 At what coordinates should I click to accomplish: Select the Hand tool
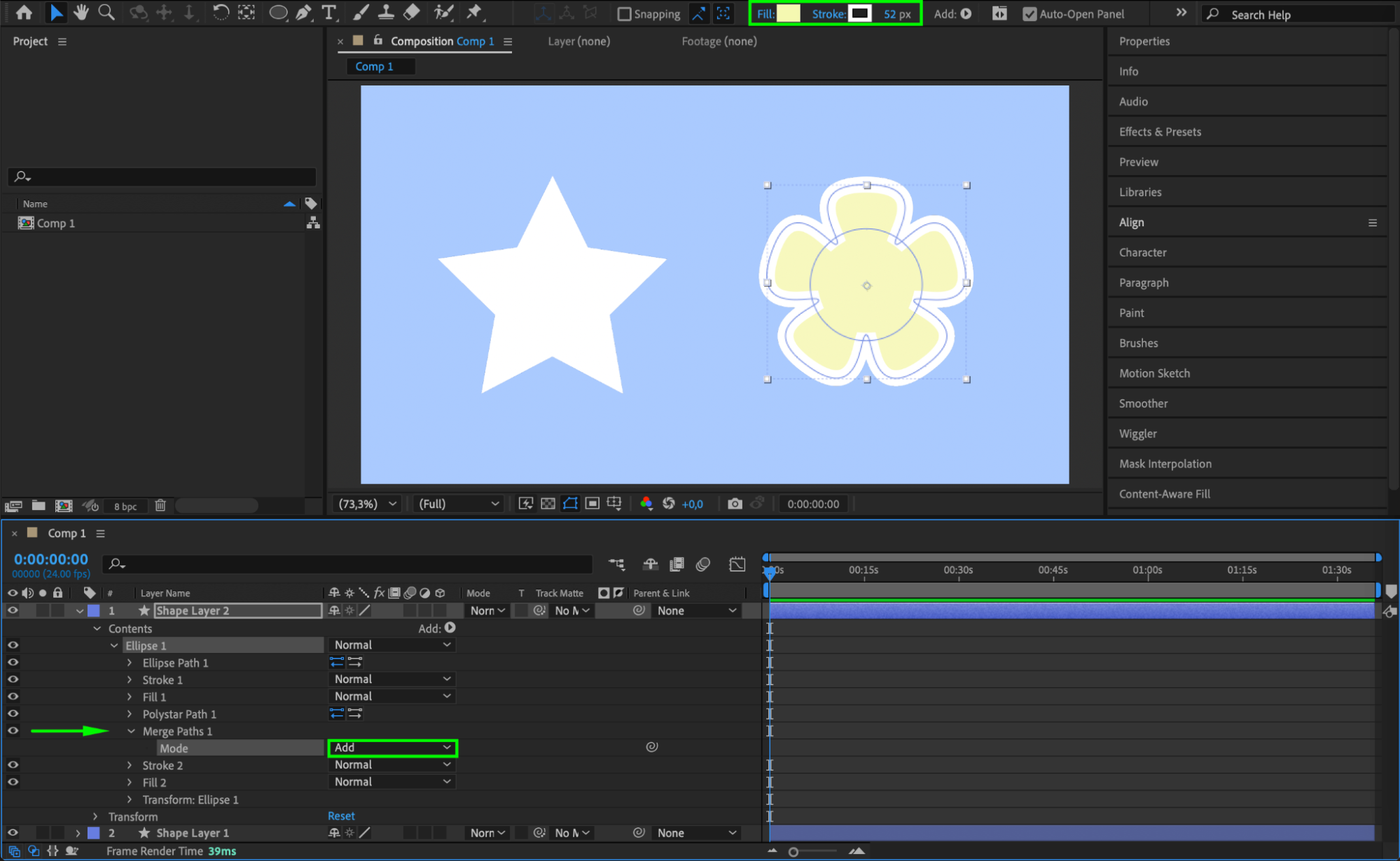[81, 13]
